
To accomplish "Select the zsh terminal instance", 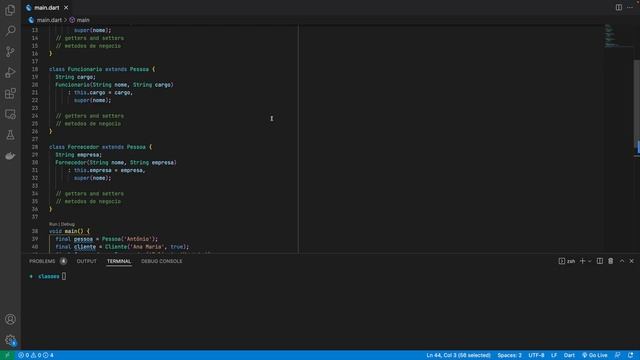I will [x=567, y=261].
